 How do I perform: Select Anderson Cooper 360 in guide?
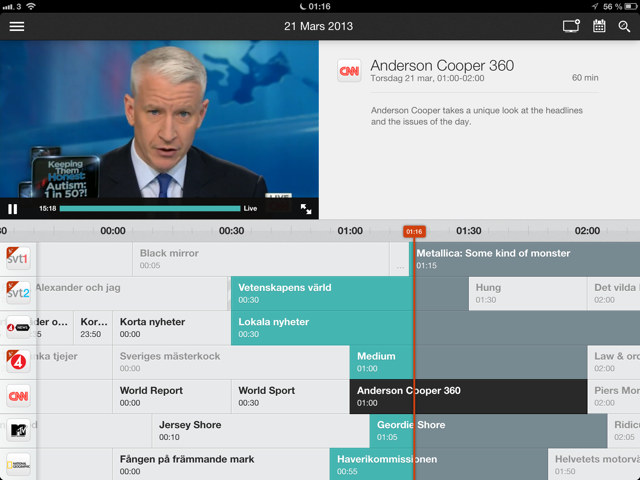[x=468, y=396]
